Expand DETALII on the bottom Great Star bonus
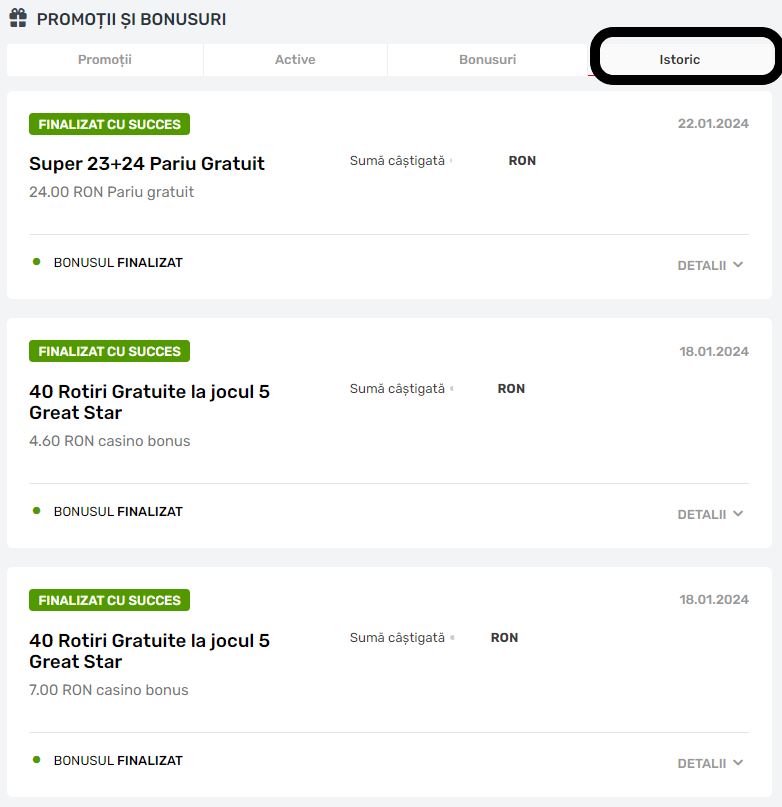Image resolution: width=782 pixels, height=807 pixels. [702, 761]
